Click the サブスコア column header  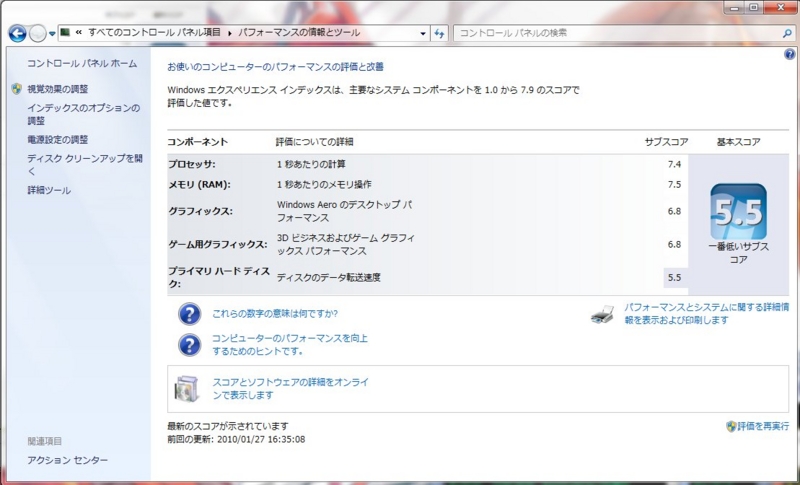point(666,142)
